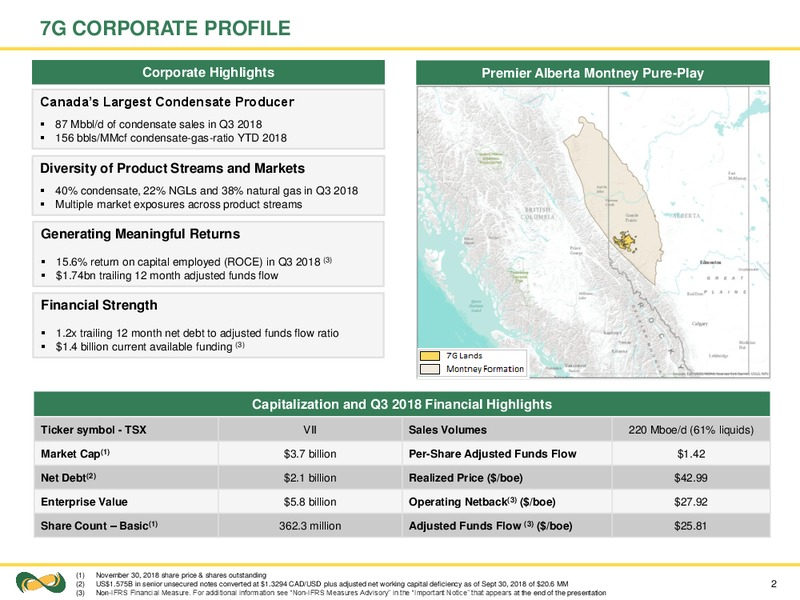800x600 pixels.
Task: Click the 'Share Count – Basic' label
Action: [x=126, y=526]
